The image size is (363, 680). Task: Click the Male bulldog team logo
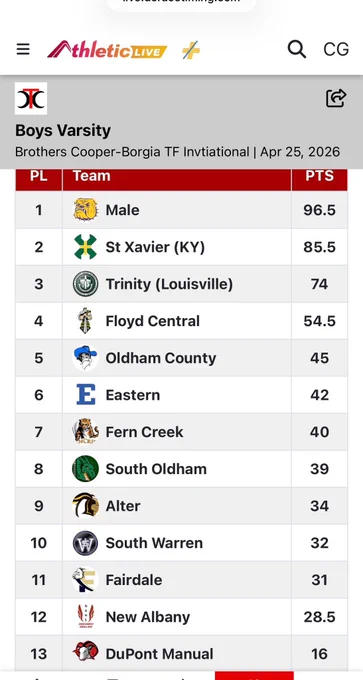[85, 210]
